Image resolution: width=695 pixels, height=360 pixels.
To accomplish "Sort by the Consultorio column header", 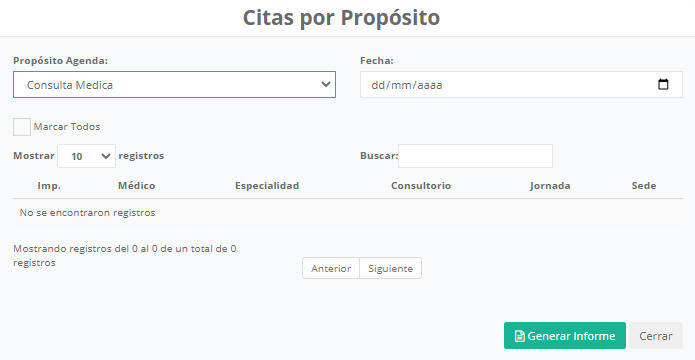I will [x=421, y=186].
